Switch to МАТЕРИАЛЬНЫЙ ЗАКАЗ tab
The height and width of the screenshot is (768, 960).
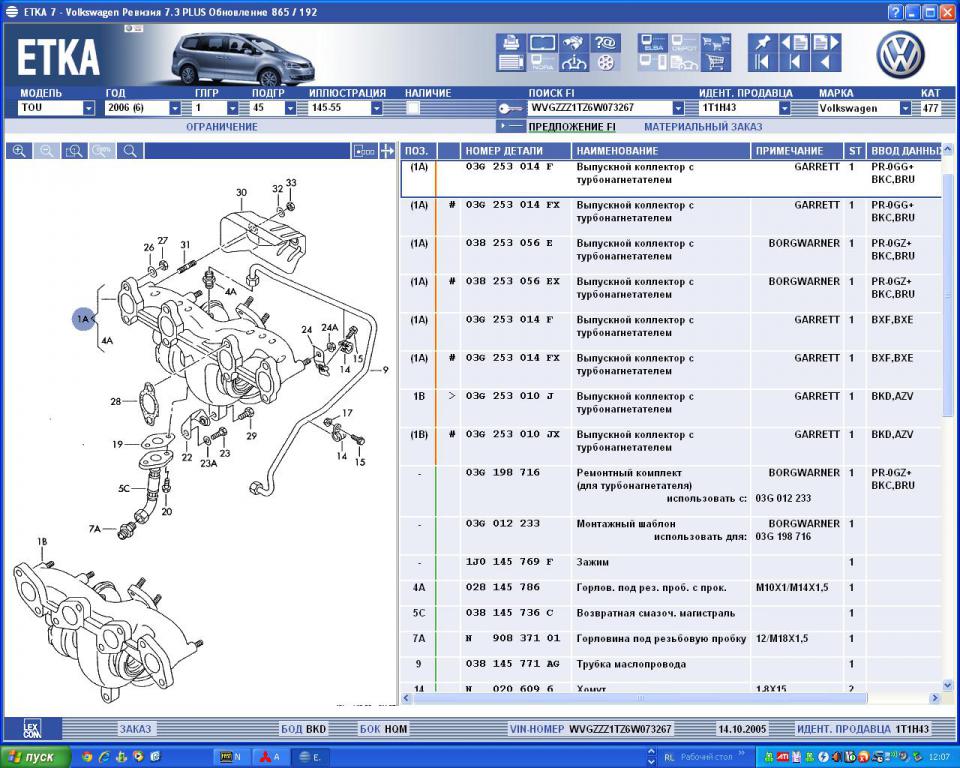(x=703, y=127)
